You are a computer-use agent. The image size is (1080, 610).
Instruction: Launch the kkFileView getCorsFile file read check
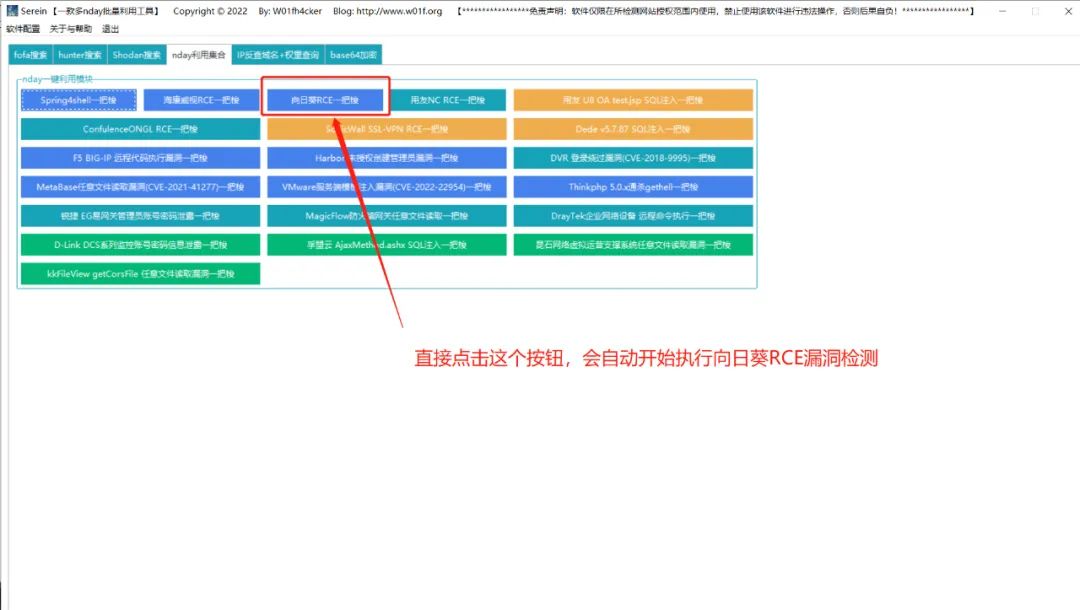tap(141, 273)
